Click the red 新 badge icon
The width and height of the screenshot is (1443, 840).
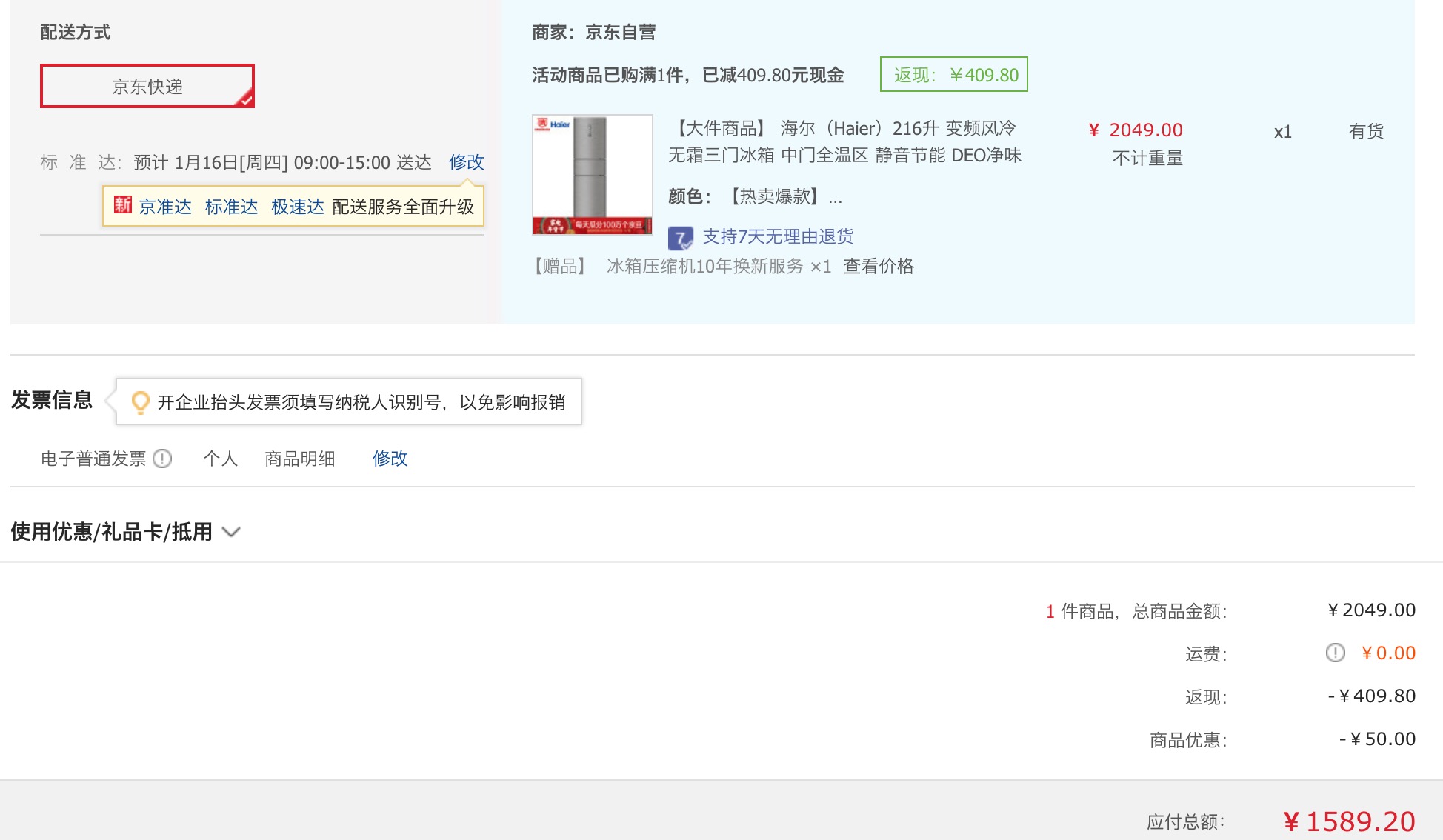point(123,205)
